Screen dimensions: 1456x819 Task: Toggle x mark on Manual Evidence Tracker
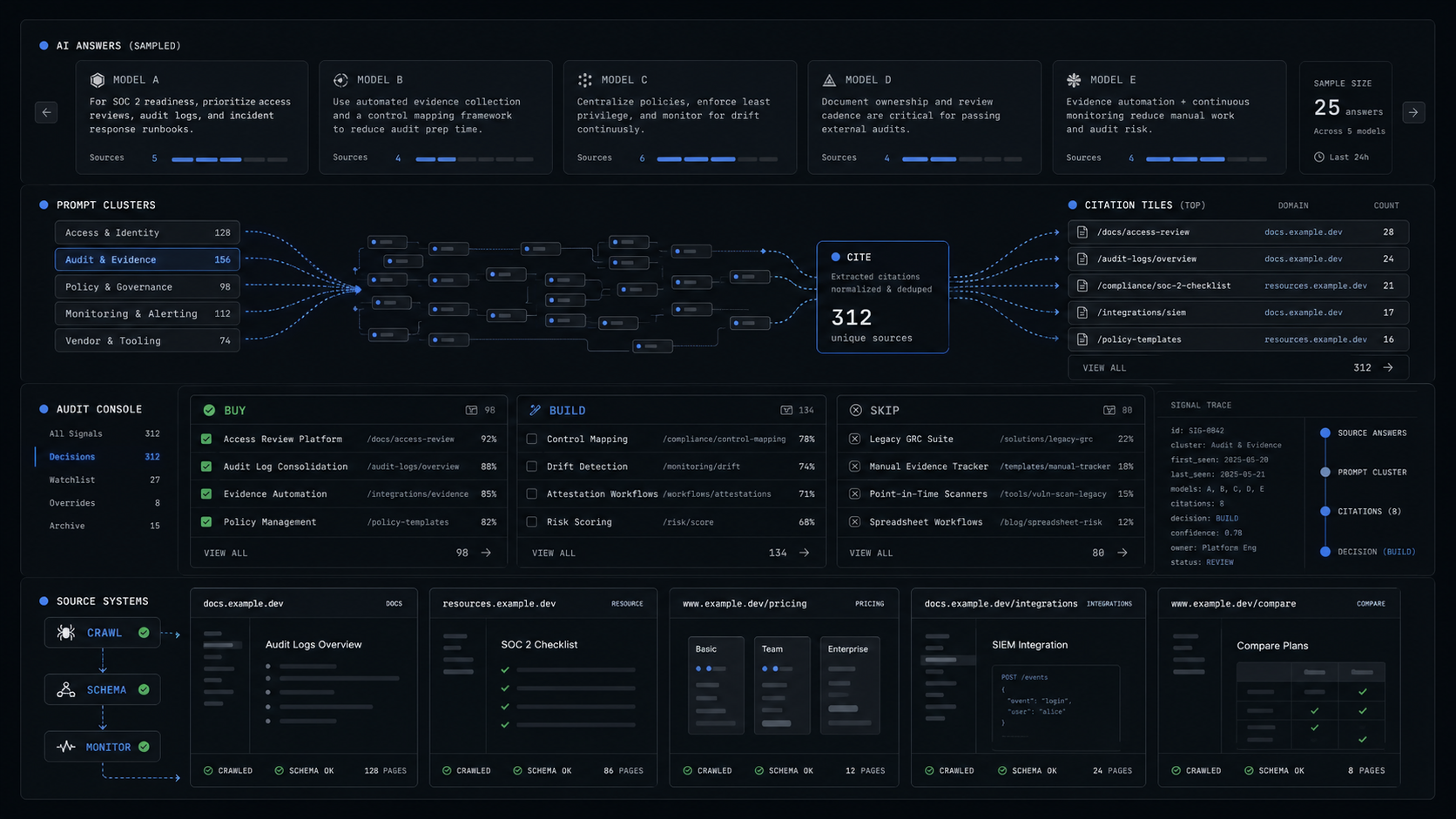coord(855,467)
